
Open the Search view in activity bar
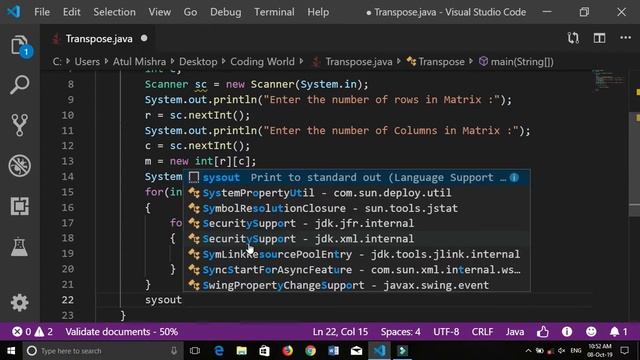pos(20,85)
